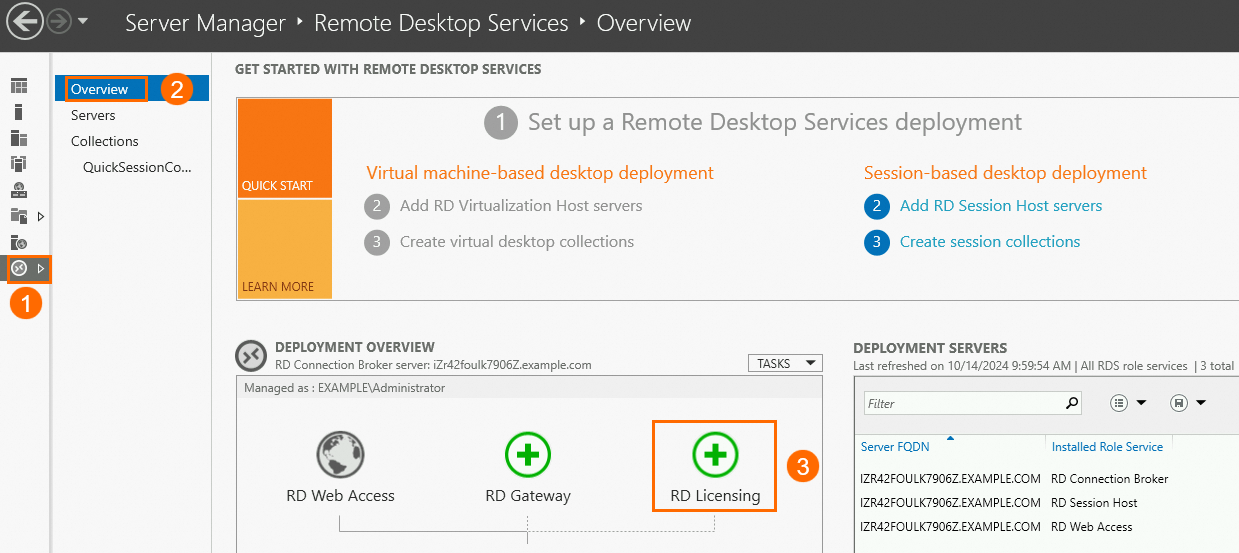Open All Servers icon in sidebar
Screen dimensions: 1239x553
coord(19,138)
